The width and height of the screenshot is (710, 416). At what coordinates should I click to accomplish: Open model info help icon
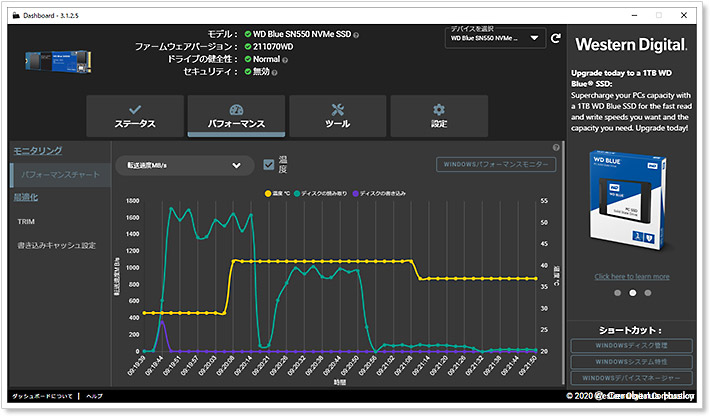pyautogui.click(x=356, y=35)
